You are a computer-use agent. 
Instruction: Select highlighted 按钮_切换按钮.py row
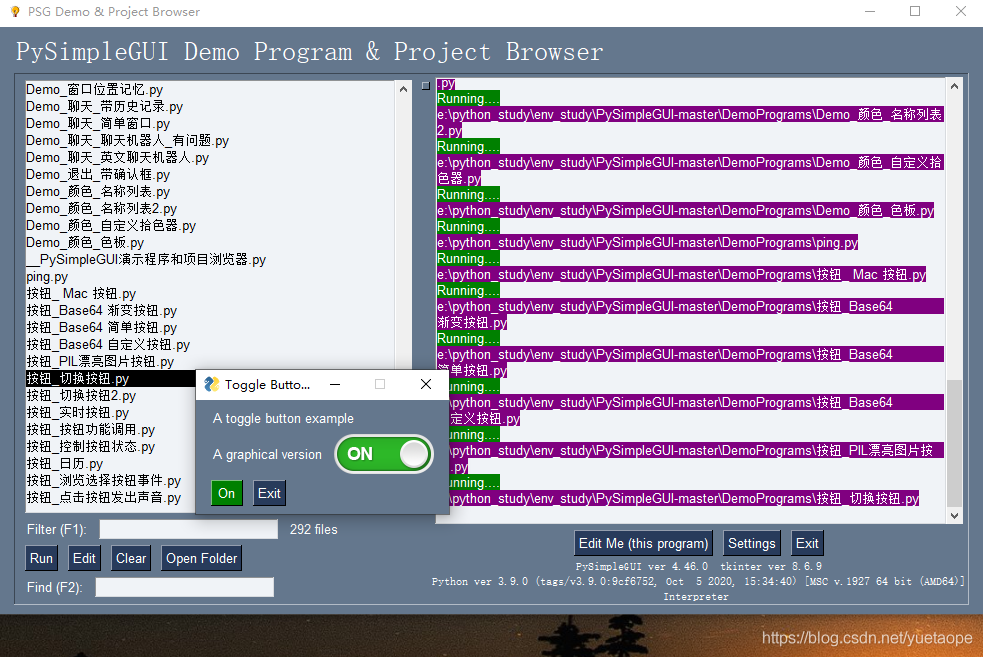point(110,379)
